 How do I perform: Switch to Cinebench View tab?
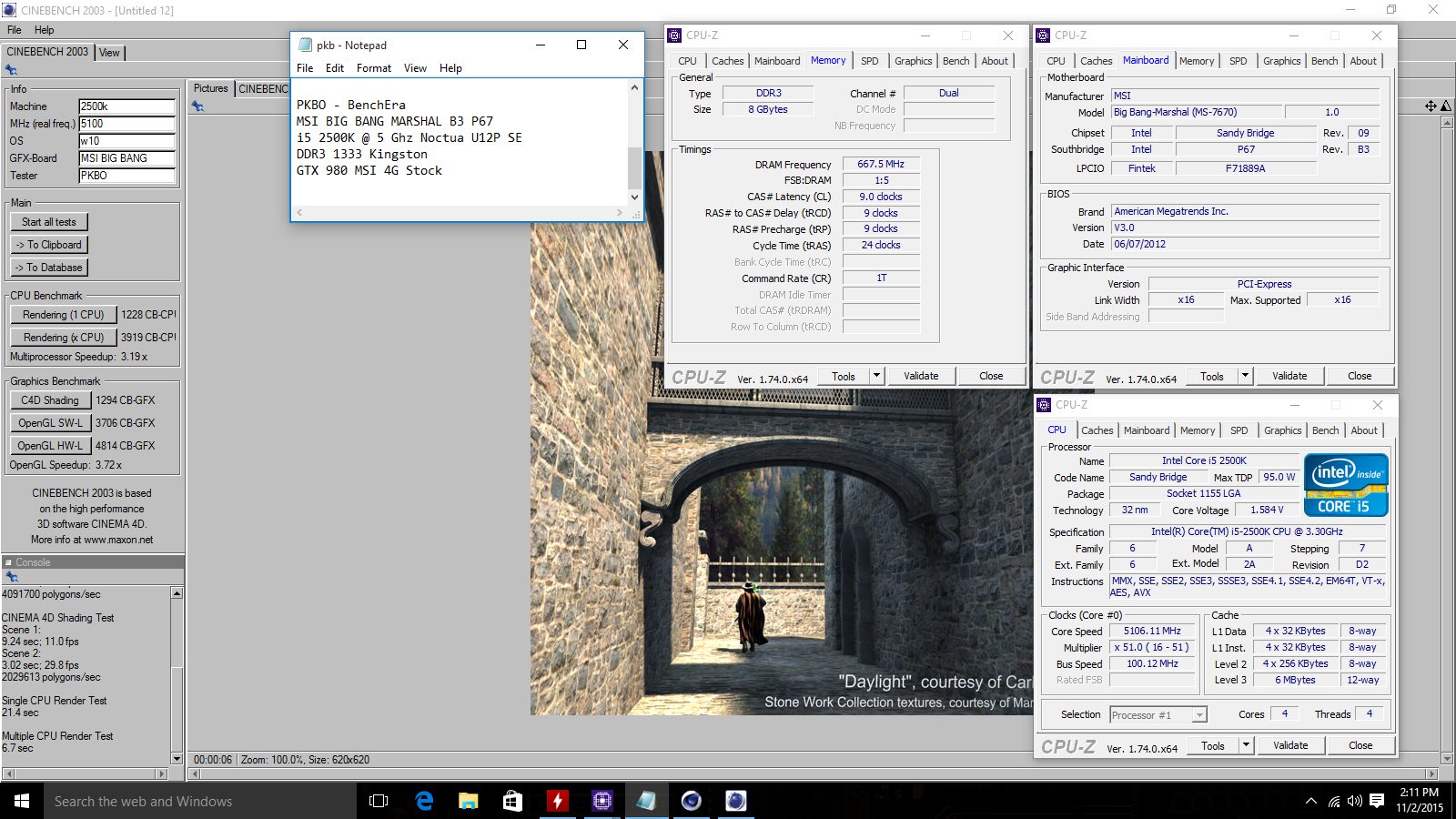pos(109,53)
